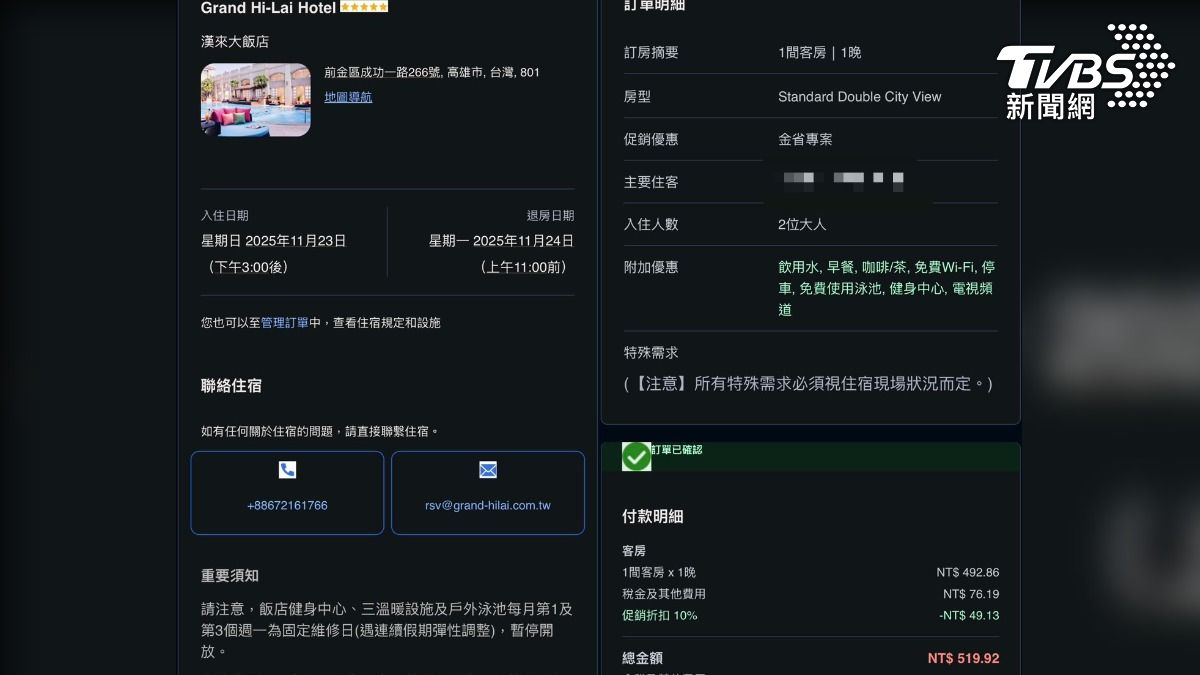The image size is (1200, 675).
Task: Click the green confirmation checkmark icon
Action: 636,456
